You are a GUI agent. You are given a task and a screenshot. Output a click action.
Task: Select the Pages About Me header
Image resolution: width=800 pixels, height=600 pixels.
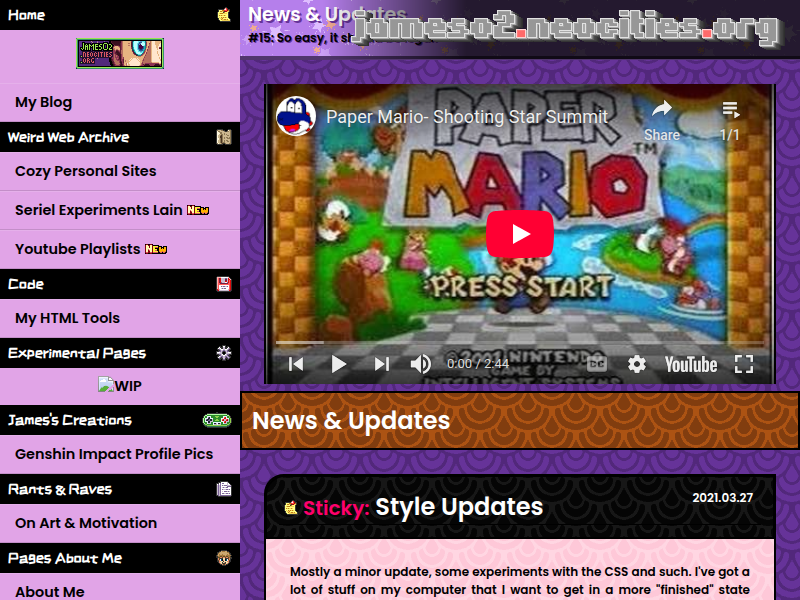[120, 558]
